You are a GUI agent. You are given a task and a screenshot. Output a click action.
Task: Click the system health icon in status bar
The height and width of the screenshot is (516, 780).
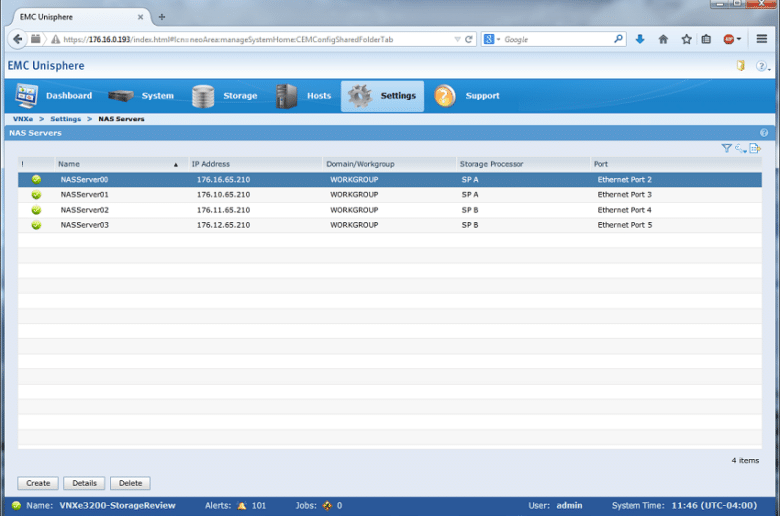pyautogui.click(x=16, y=506)
